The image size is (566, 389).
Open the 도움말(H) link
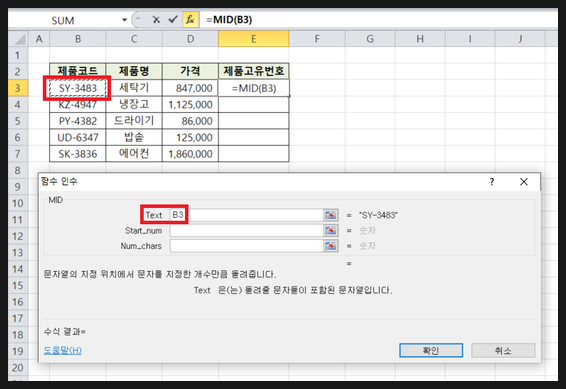pos(63,350)
